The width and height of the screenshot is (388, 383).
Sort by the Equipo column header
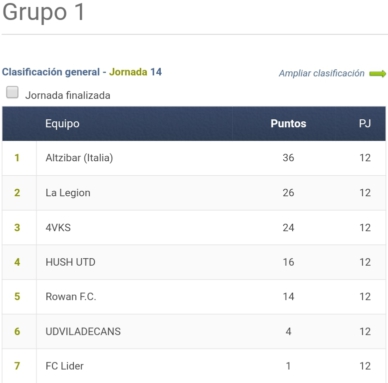coord(62,124)
